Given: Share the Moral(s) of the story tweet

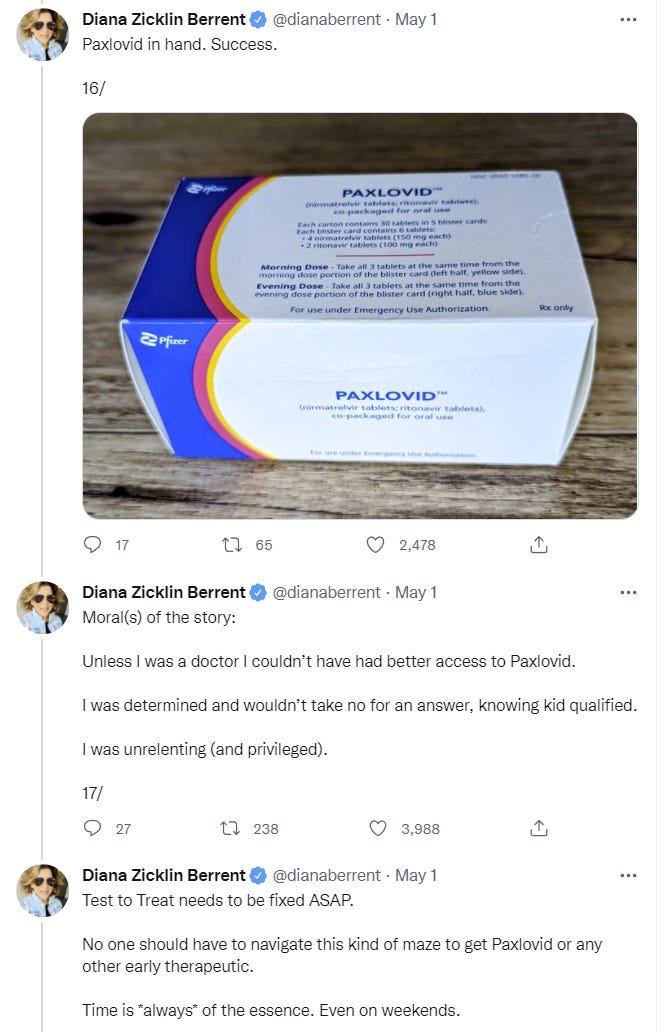Looking at the screenshot, I should tap(538, 828).
